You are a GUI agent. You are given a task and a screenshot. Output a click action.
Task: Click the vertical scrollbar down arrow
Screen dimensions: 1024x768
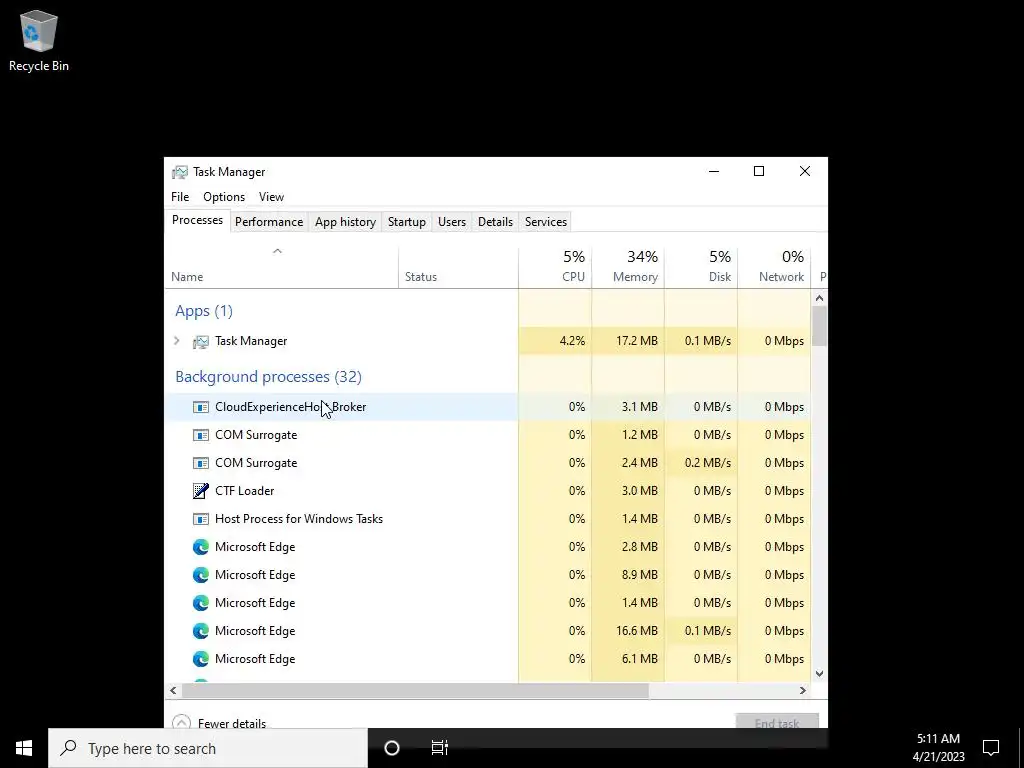[x=820, y=674]
